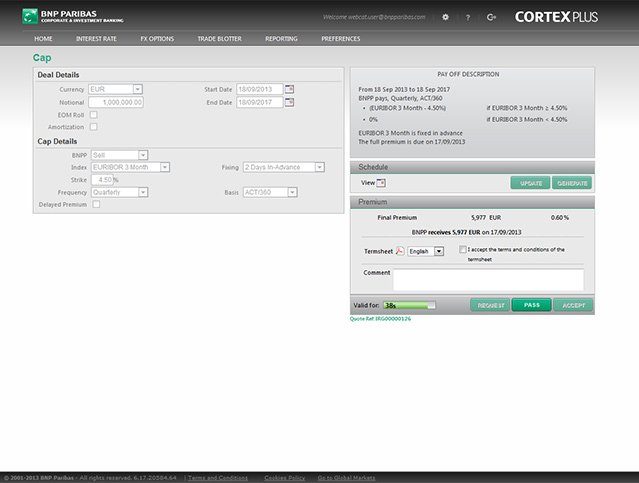The width and height of the screenshot is (639, 483).
Task: Accept the termsheet terms and conditions checkbox
Action: click(x=463, y=249)
